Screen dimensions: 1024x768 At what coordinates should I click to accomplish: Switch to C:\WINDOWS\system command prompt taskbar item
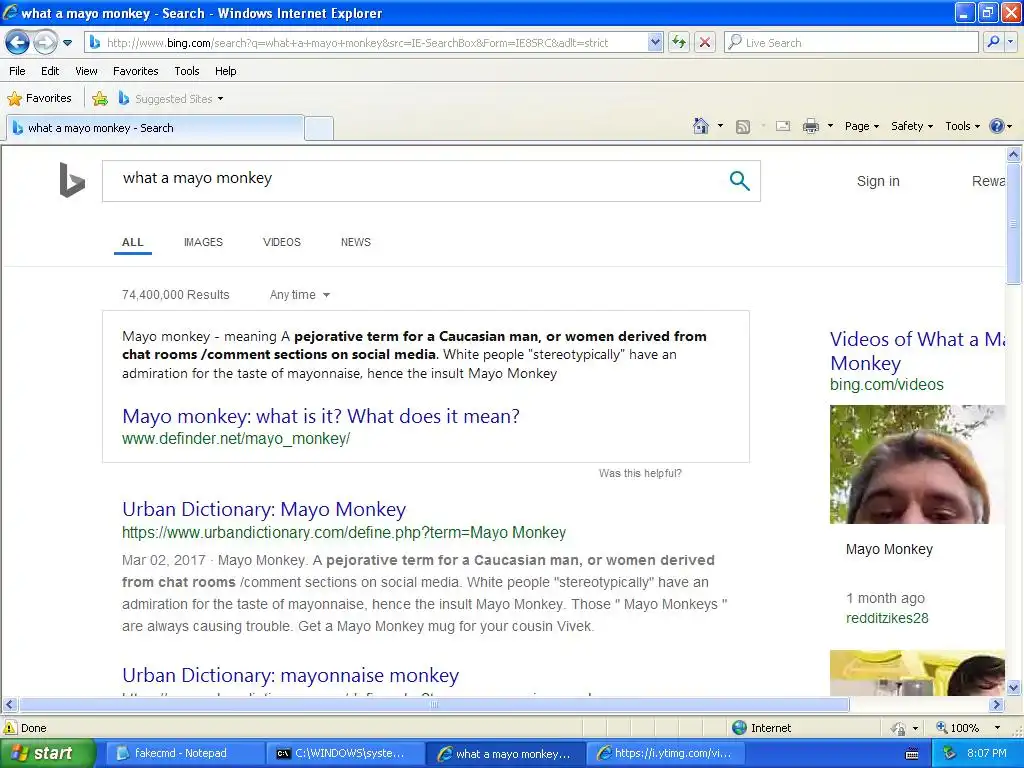pyautogui.click(x=344, y=754)
